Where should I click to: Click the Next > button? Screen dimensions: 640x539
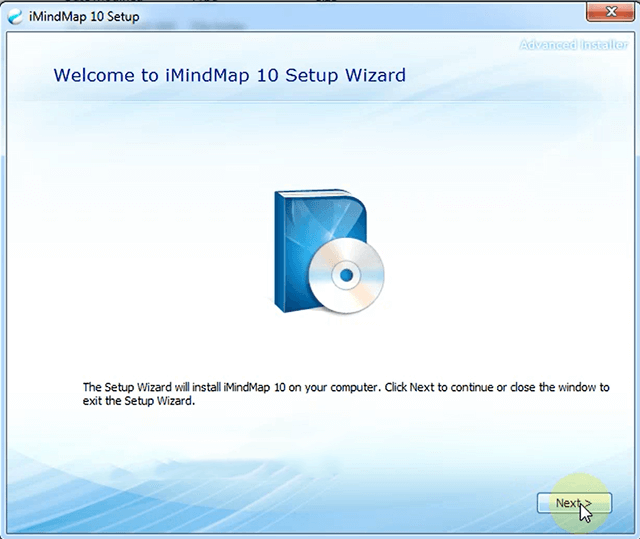point(574,503)
